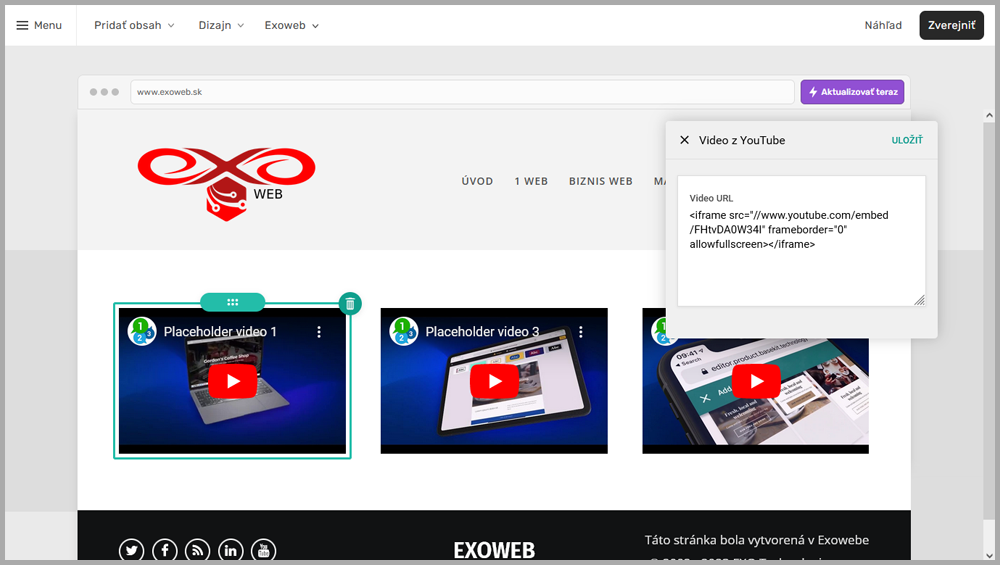
Task: Open the Twitter social icon in footer
Action: (132, 550)
